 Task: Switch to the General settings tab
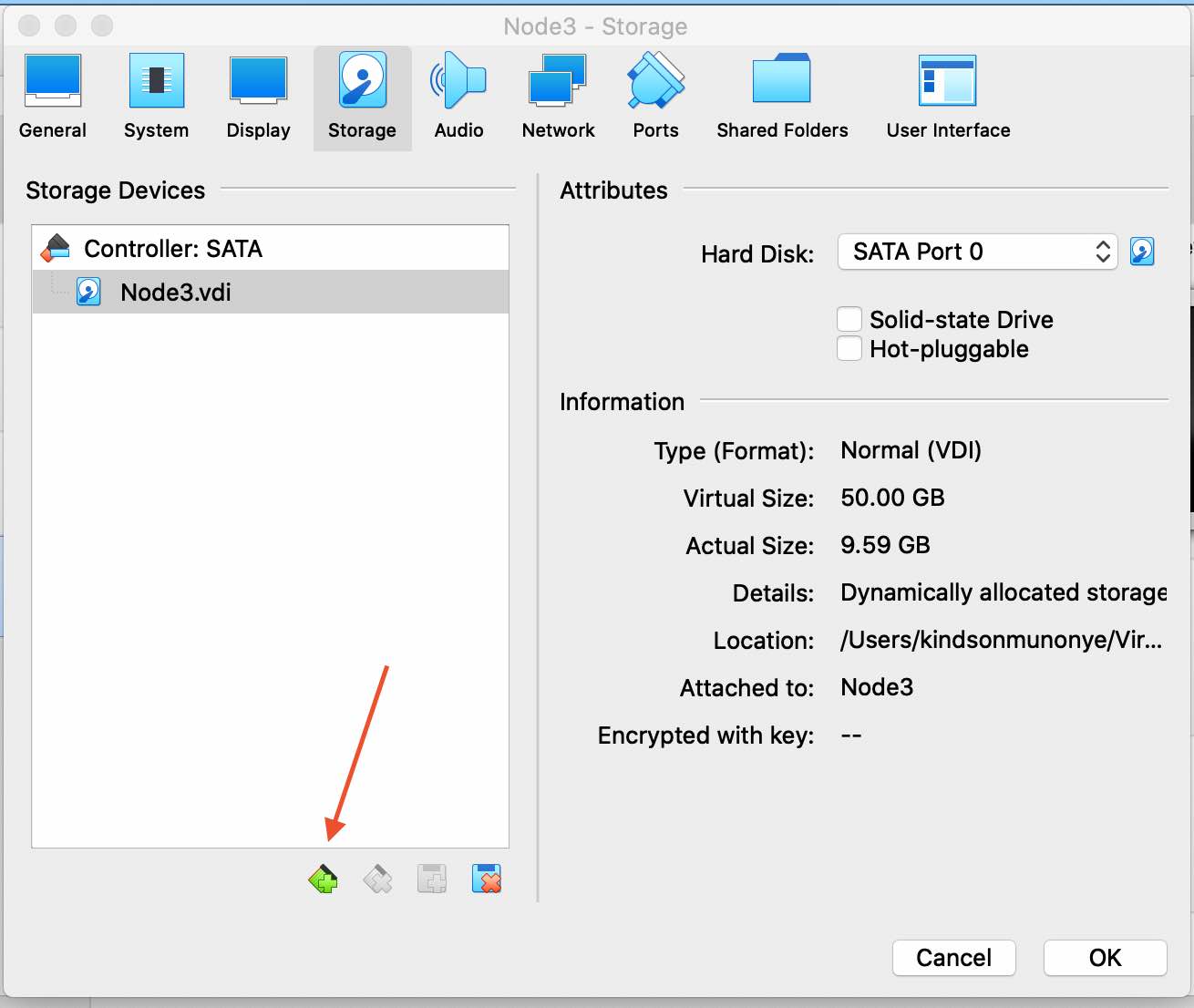pos(53,97)
